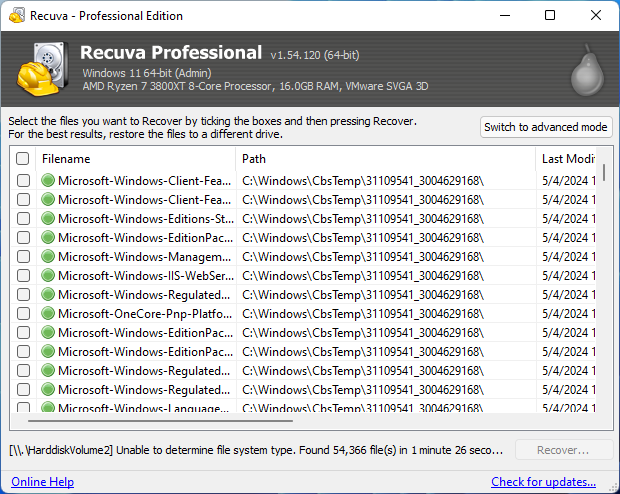
Task: Tick checkbox for Microsoft-OneCore-Pnp-Platfo... file
Action: 23,313
